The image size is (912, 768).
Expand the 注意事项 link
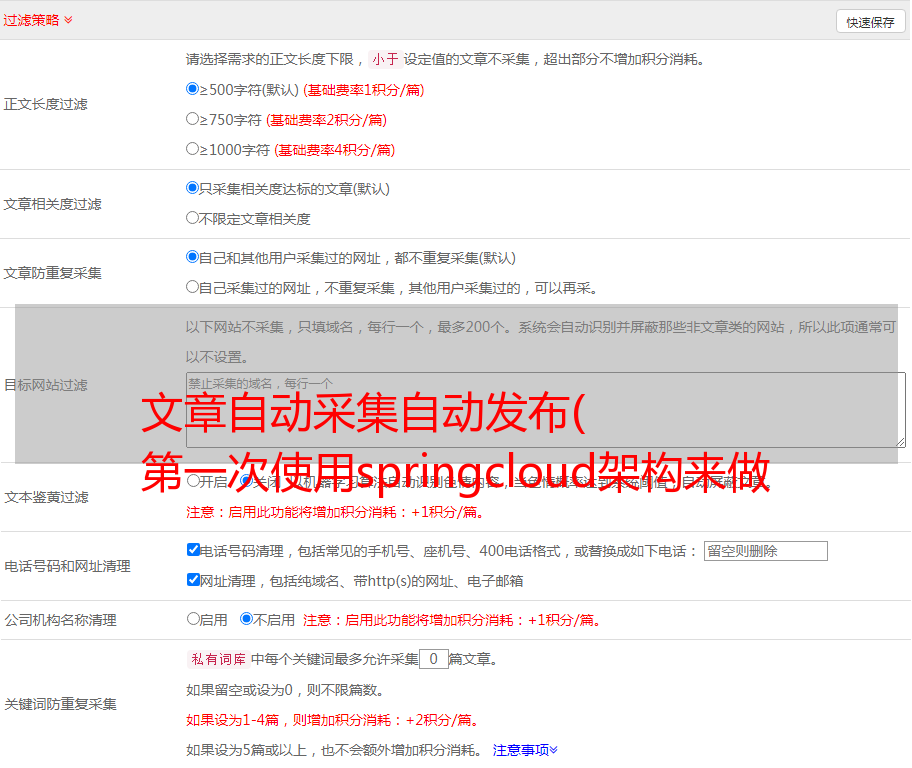click(x=525, y=750)
